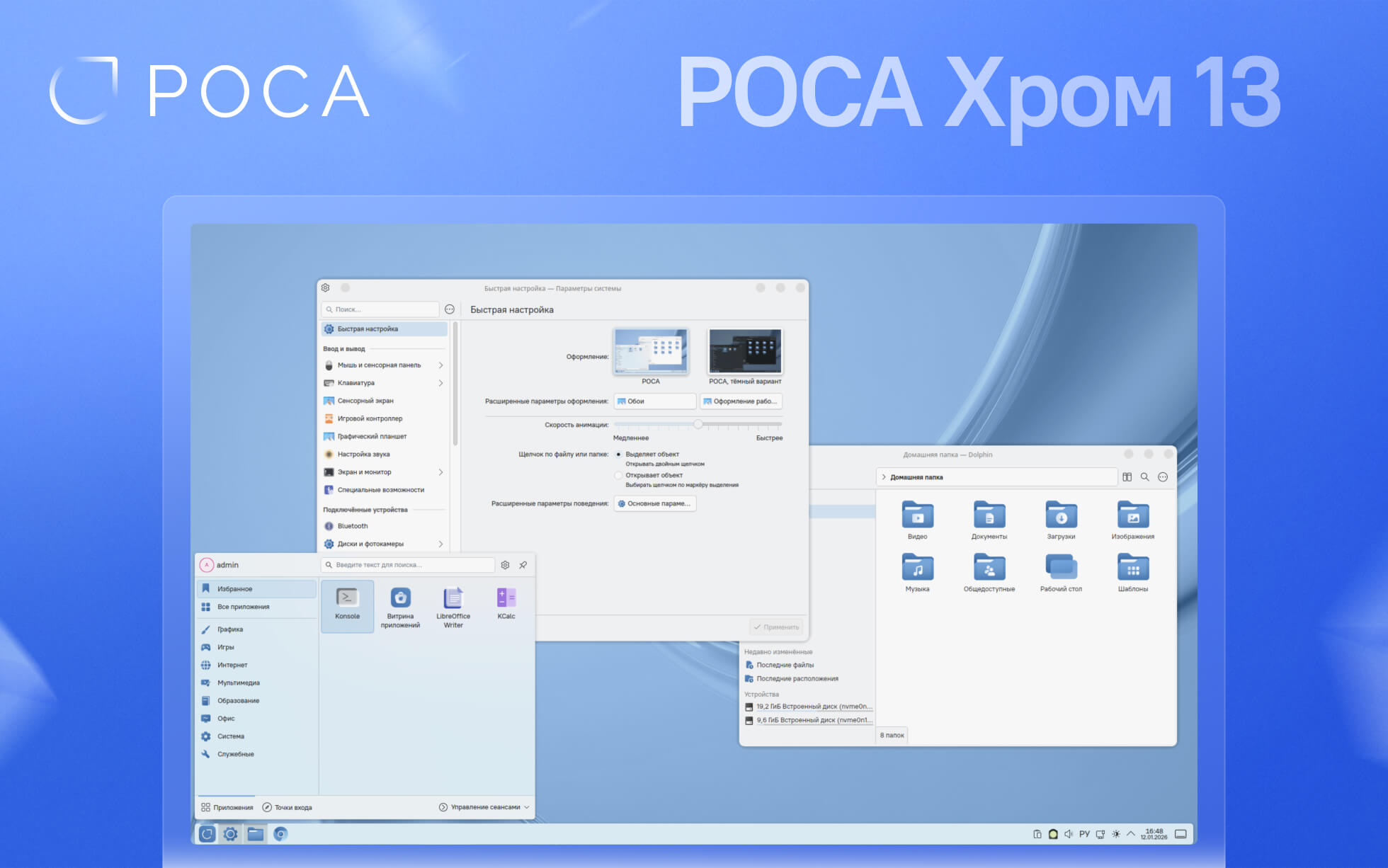Click the admin user avatar
Image resolution: width=1388 pixels, height=868 pixels.
(206, 565)
